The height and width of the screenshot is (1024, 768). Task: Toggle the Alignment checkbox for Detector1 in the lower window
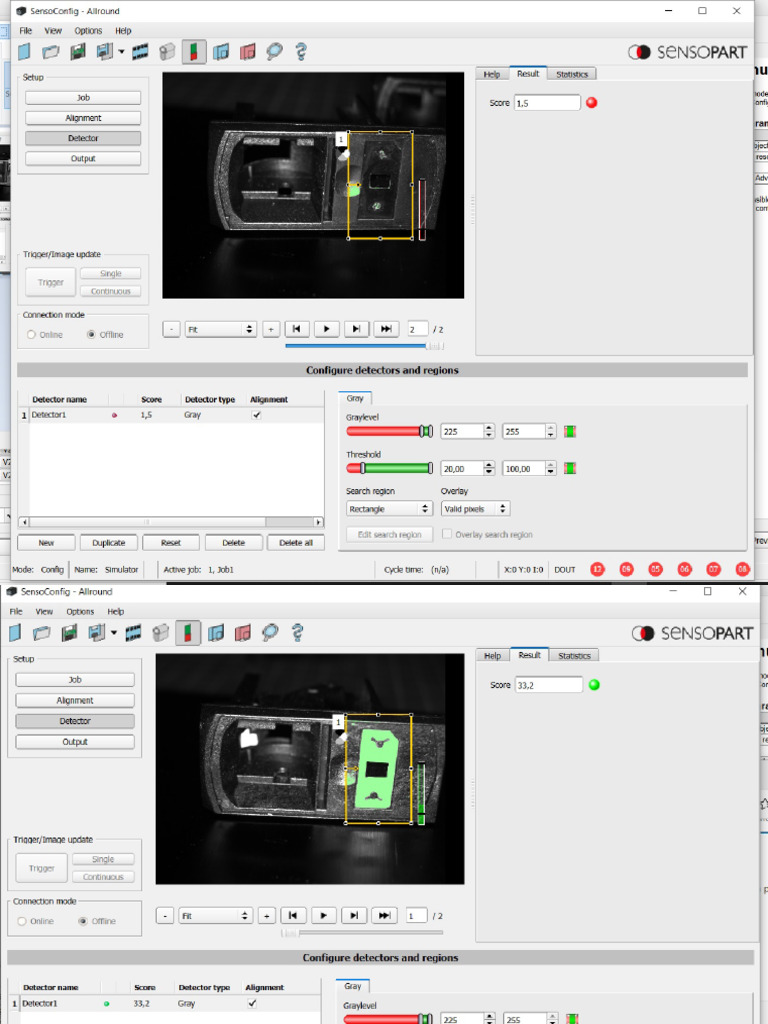[251, 1003]
